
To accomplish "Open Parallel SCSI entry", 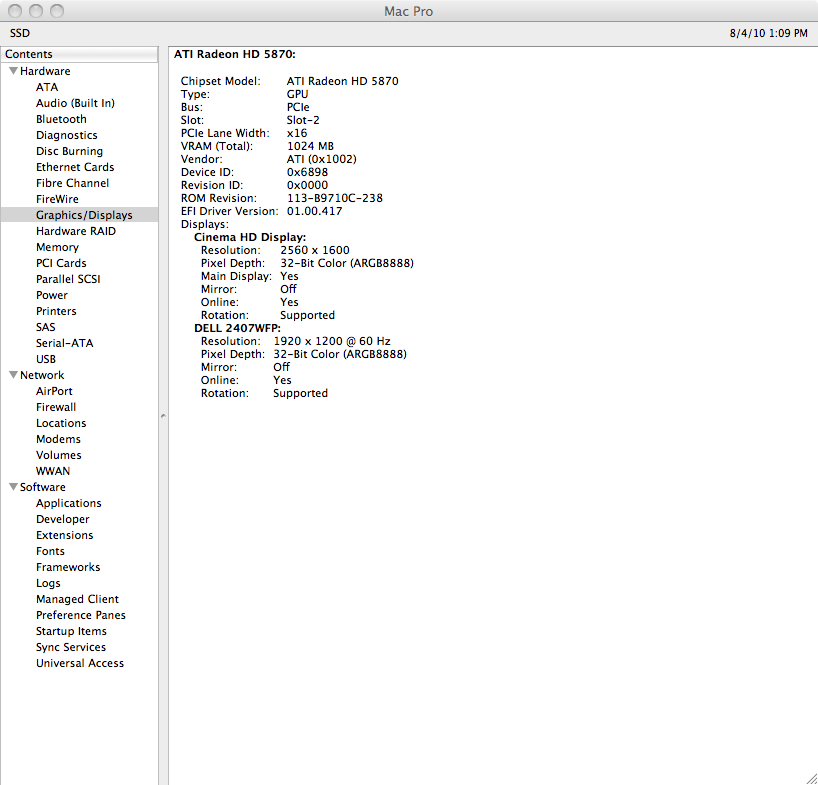I will [68, 279].
